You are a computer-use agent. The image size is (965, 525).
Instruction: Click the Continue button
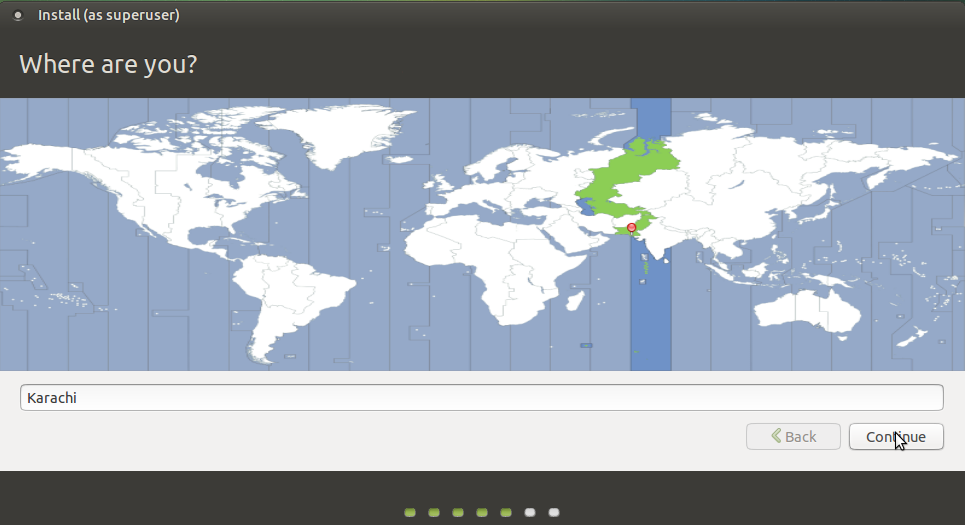tap(895, 436)
